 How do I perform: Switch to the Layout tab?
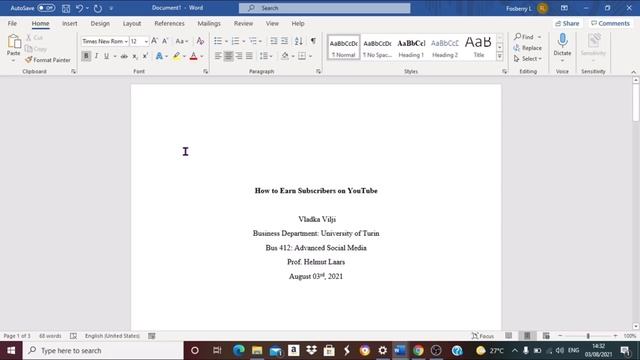click(x=132, y=24)
